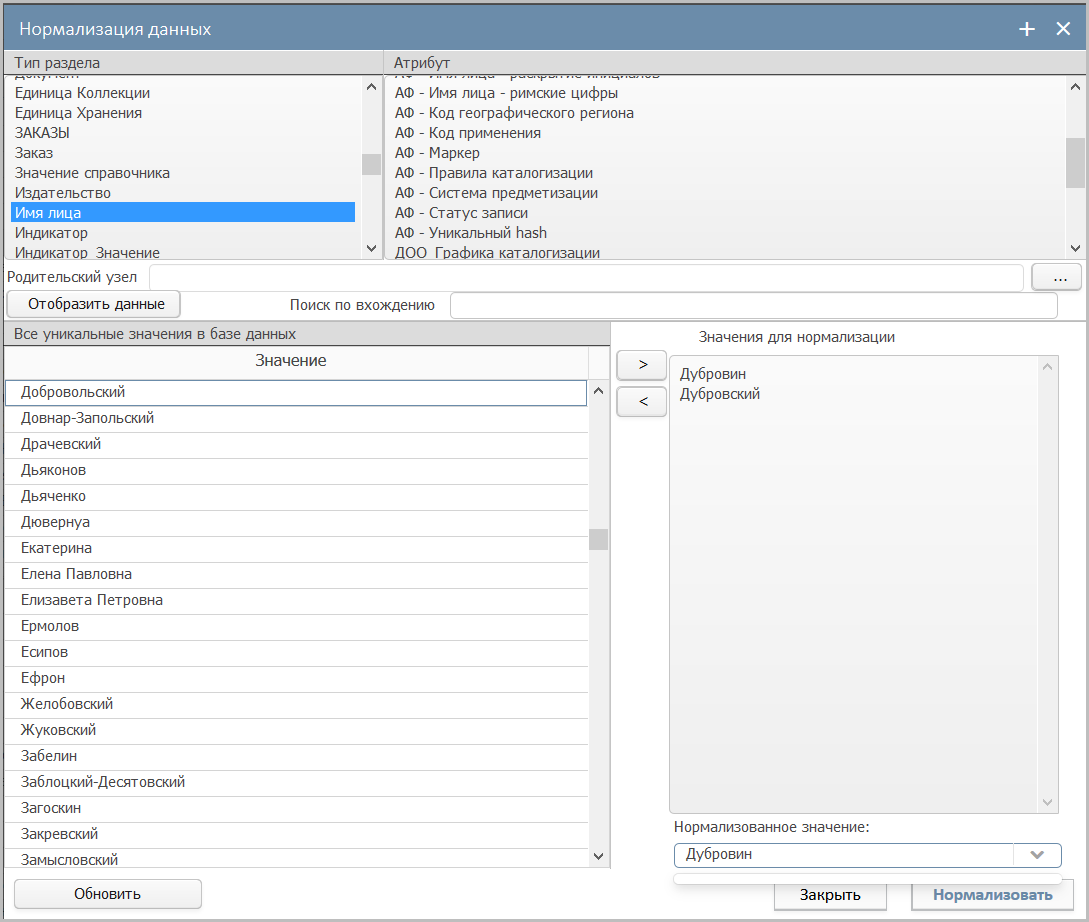The height and width of the screenshot is (922, 1089).
Task: Click the Обновить button
Action: coord(108,894)
